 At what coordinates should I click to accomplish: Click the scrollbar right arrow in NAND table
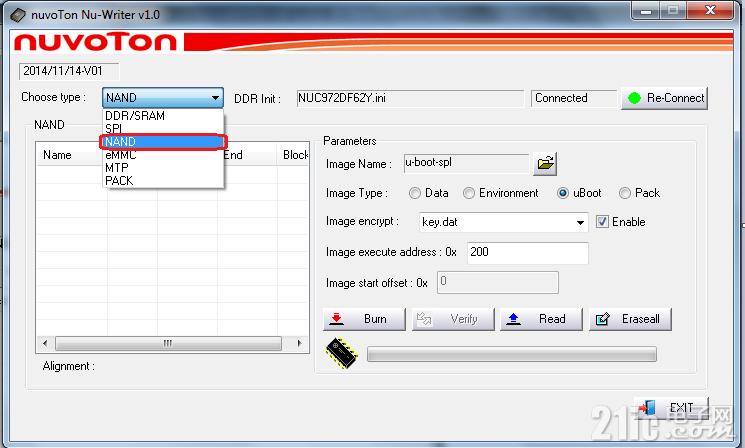coord(299,343)
